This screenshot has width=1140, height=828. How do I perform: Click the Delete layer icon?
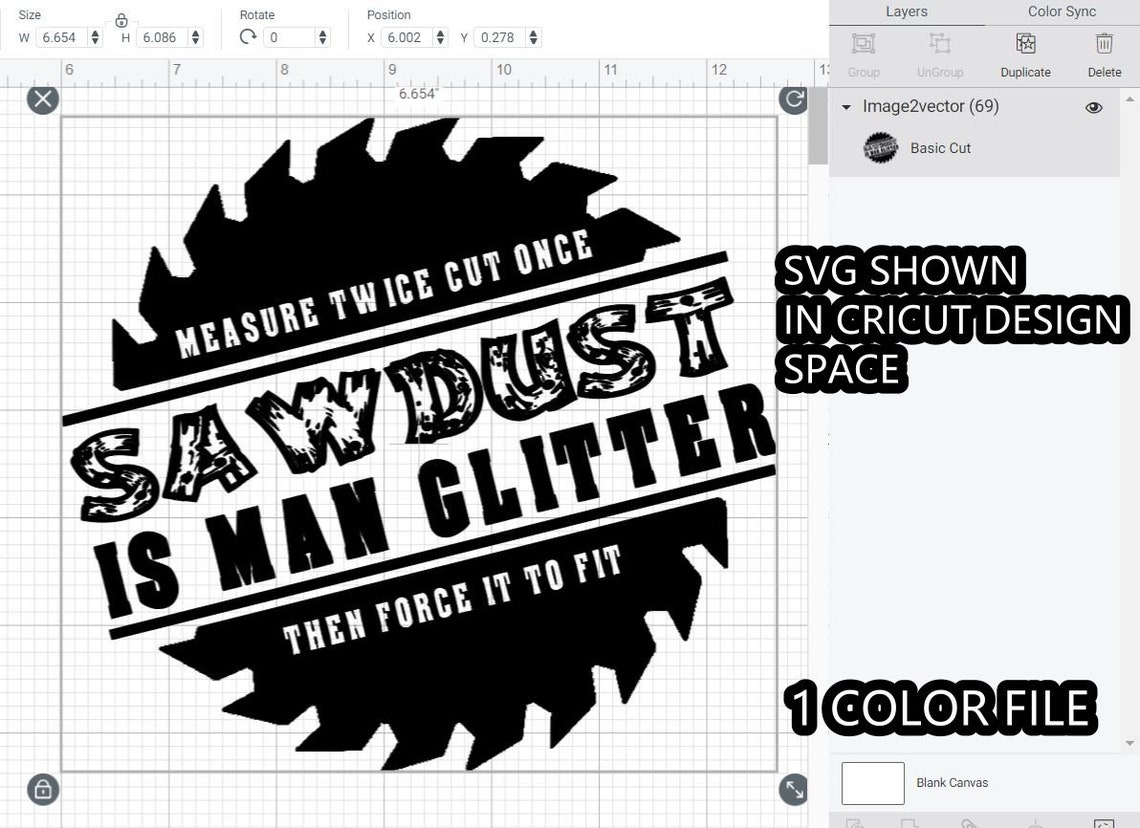pos(1104,44)
